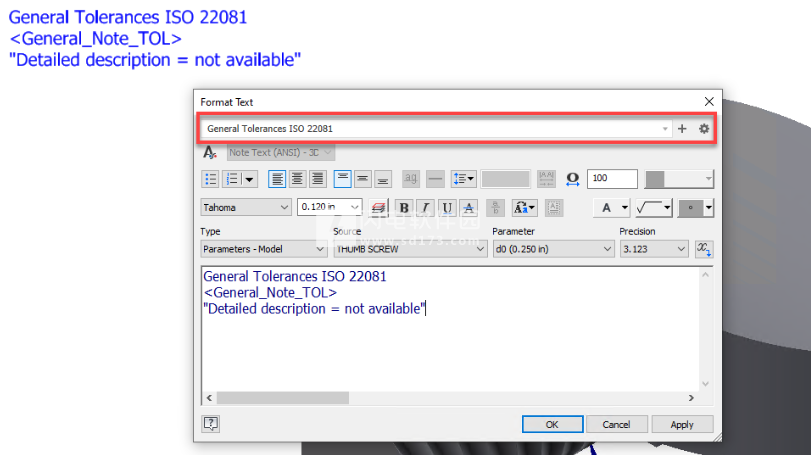Click the disabled spacing value field
Image resolution: width=811 pixels, height=455 pixels.
pos(505,179)
